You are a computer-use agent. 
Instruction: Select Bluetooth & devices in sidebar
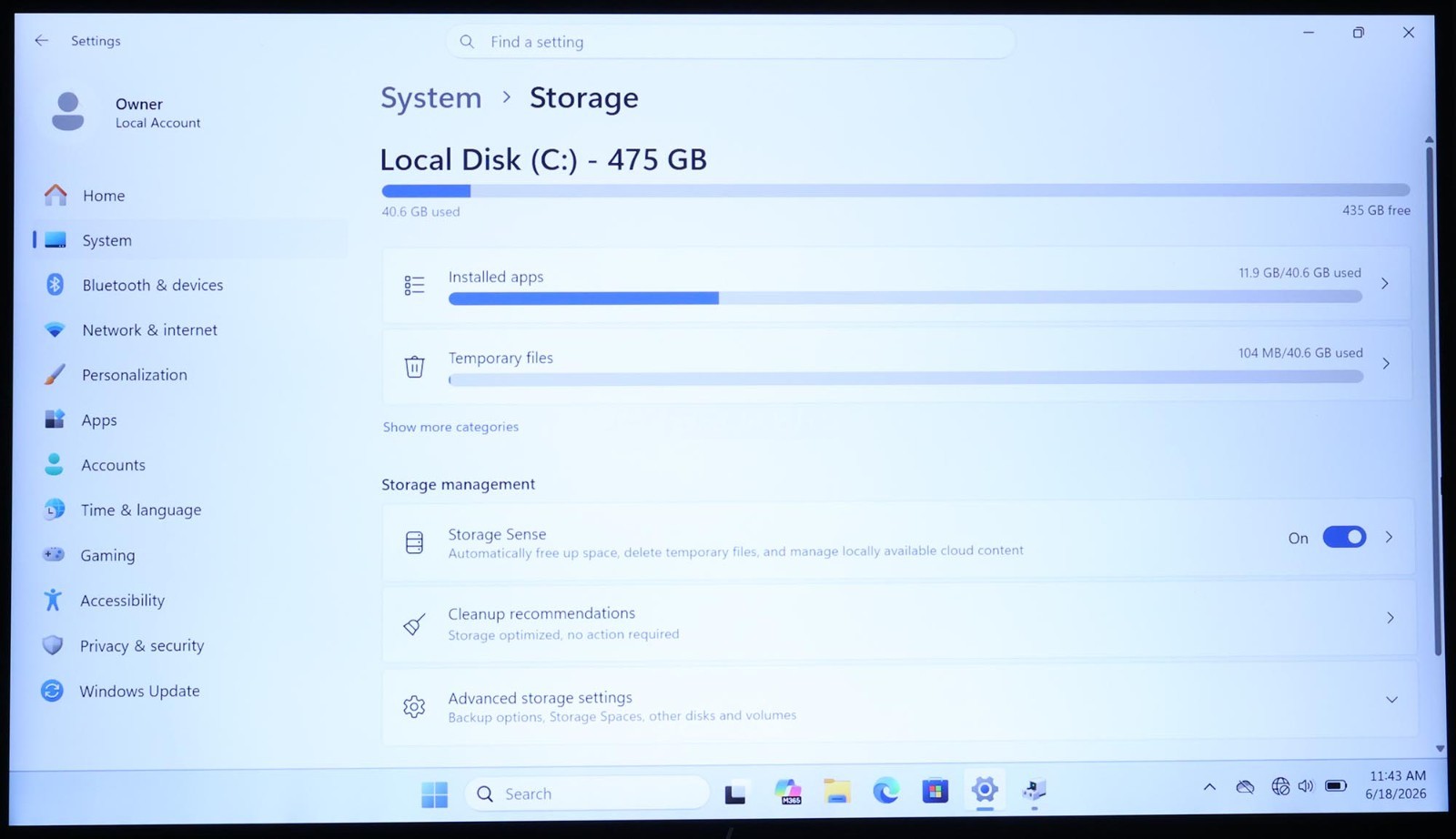coord(153,285)
